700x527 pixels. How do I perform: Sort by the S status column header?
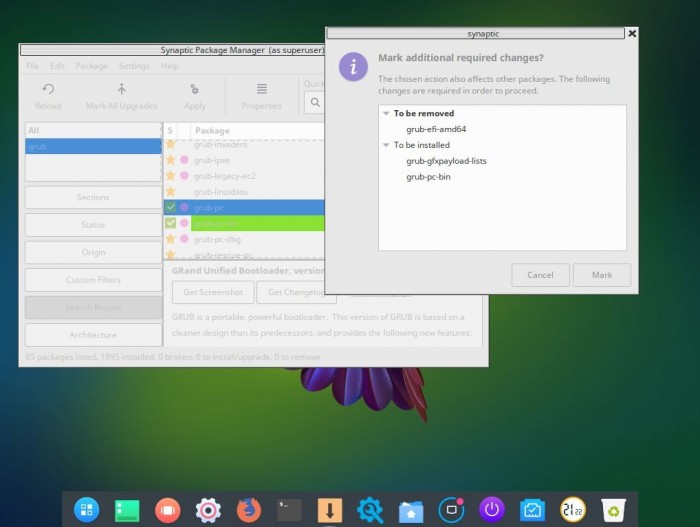pyautogui.click(x=170, y=130)
